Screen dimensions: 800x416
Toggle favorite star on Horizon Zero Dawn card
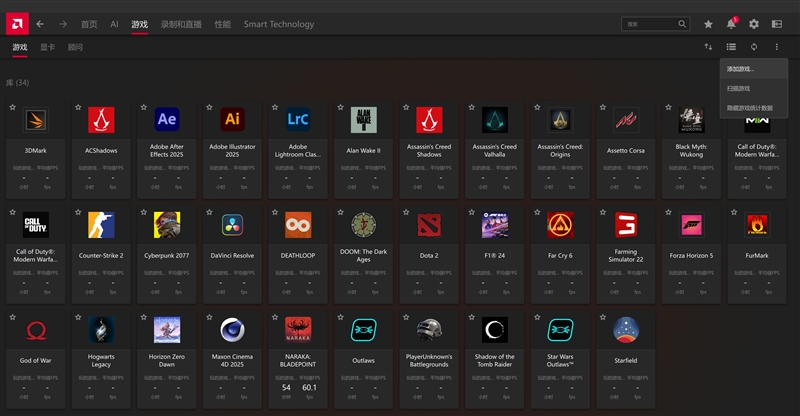pos(144,317)
